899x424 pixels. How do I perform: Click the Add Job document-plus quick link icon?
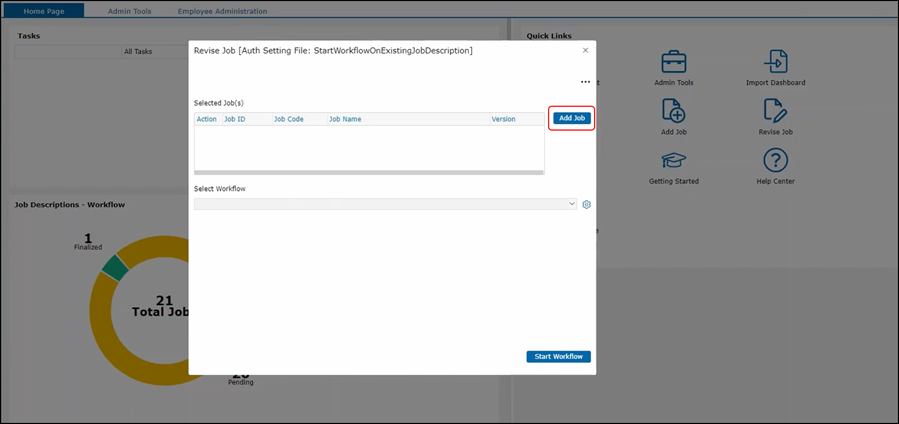click(x=673, y=110)
